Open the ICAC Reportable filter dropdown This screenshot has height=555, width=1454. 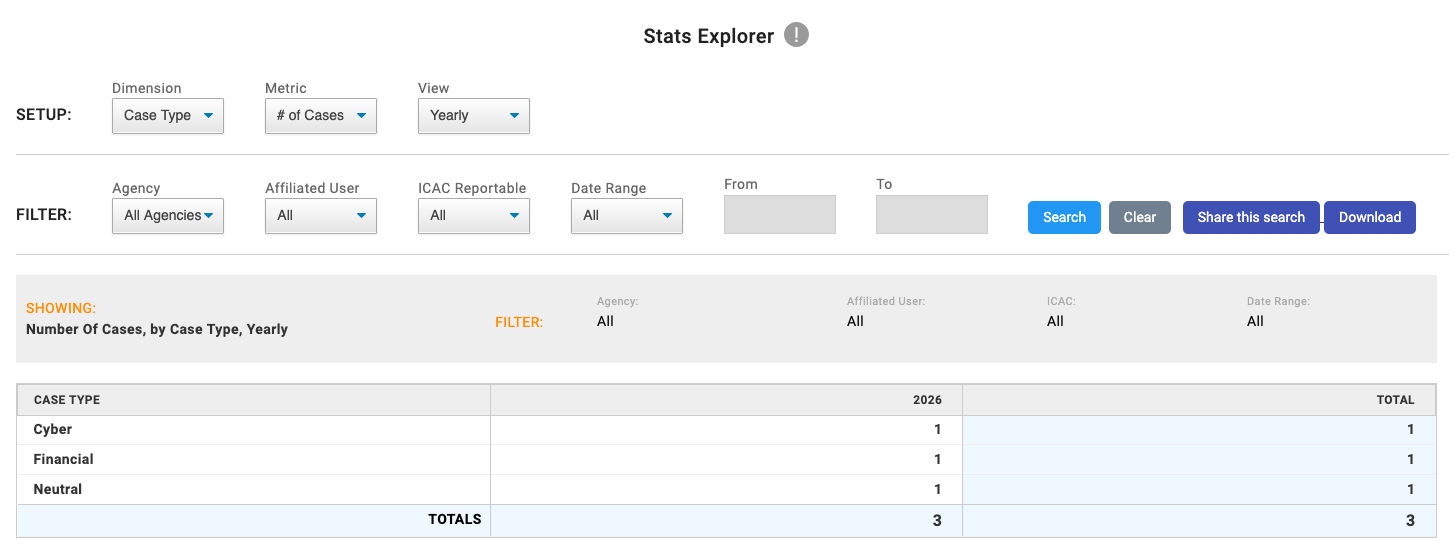(474, 216)
